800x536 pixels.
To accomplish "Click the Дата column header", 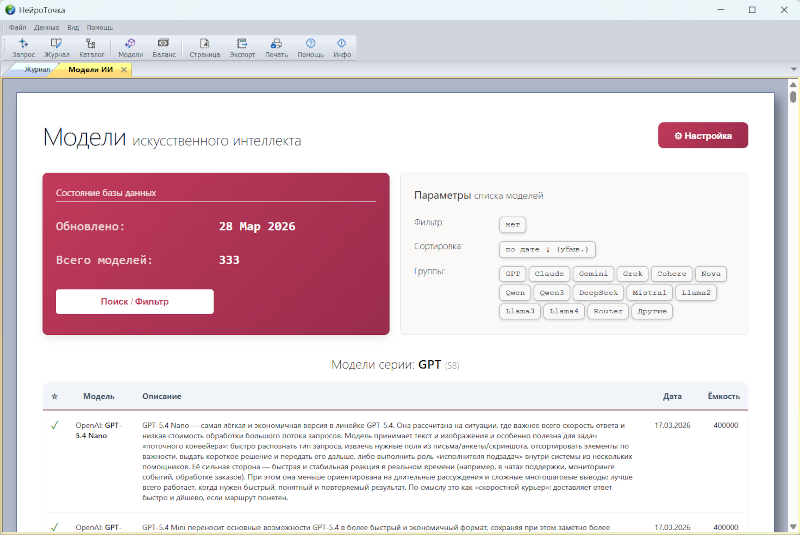I will 672,396.
